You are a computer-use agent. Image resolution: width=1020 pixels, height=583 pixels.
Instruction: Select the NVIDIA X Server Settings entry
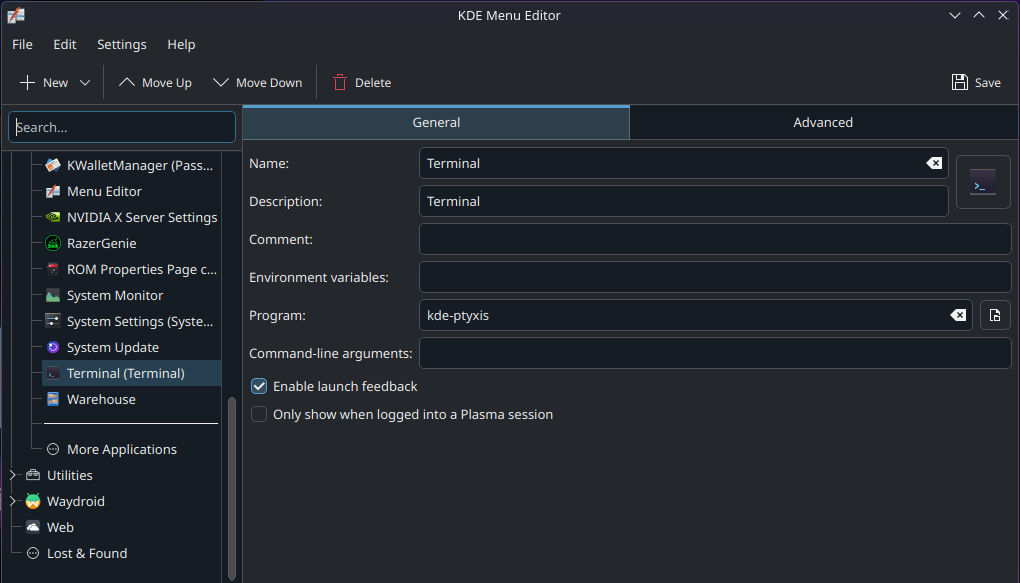pyautogui.click(x=141, y=217)
